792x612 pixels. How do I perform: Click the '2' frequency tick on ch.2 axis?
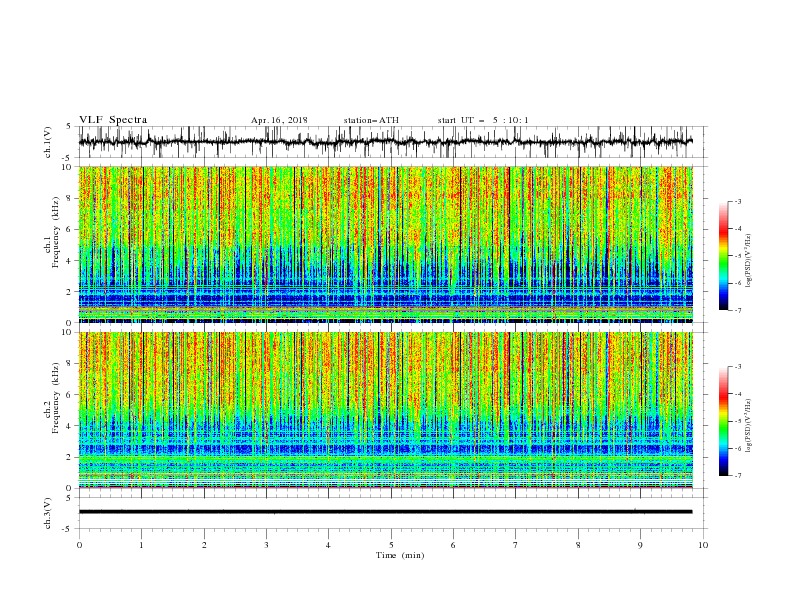tap(71, 457)
